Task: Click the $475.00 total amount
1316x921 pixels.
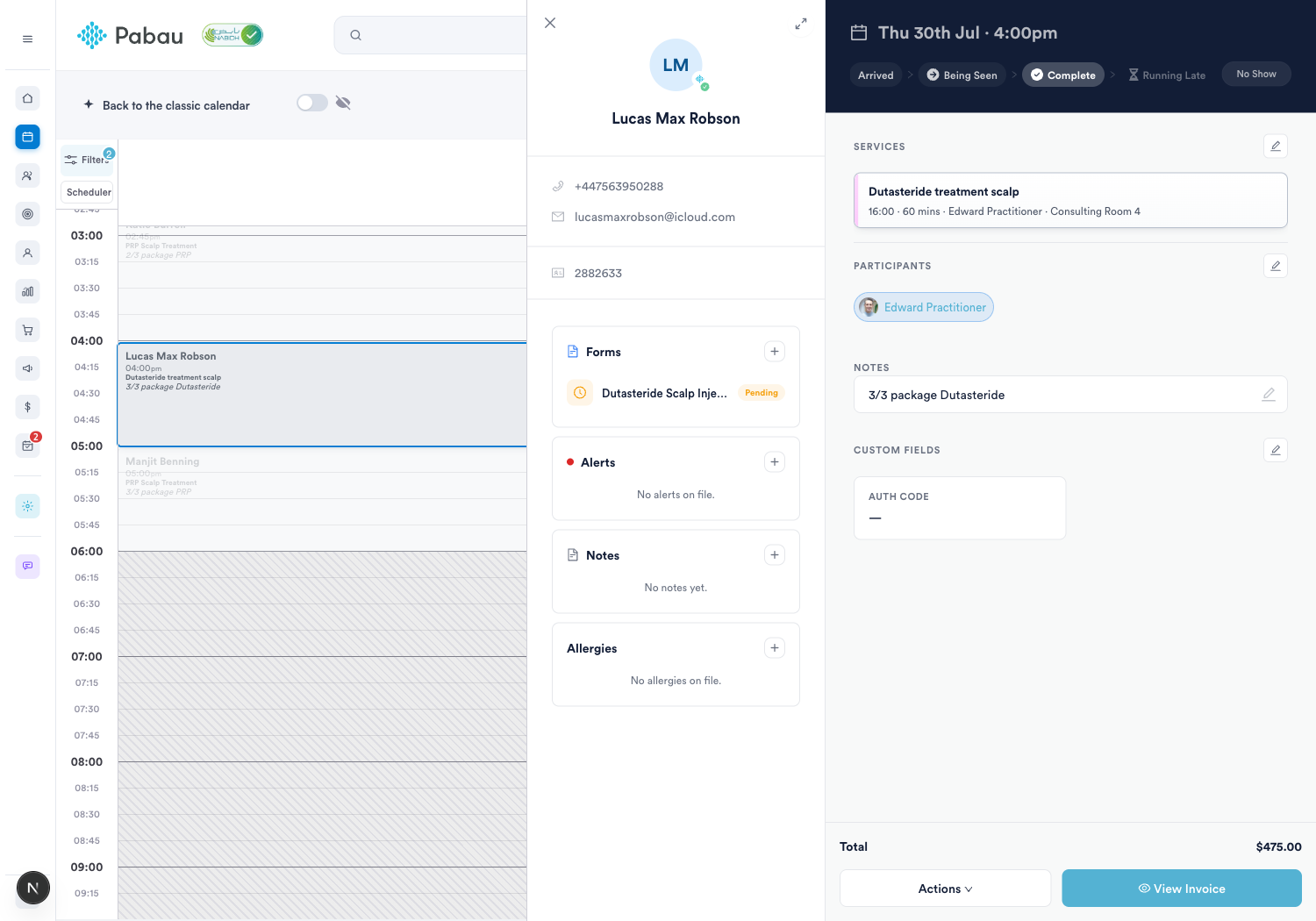Action: point(1278,846)
